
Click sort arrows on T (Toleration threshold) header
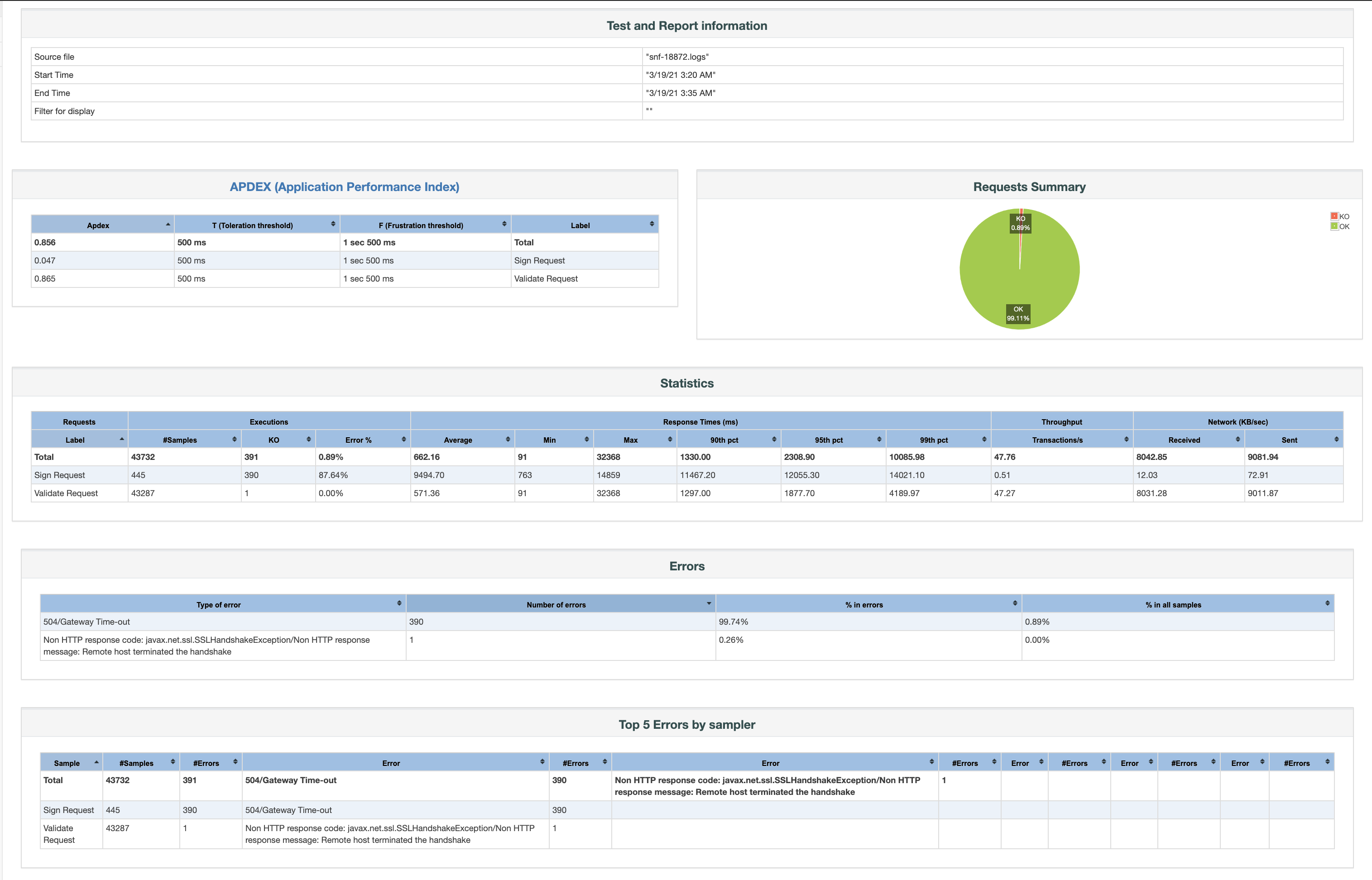coord(333,225)
